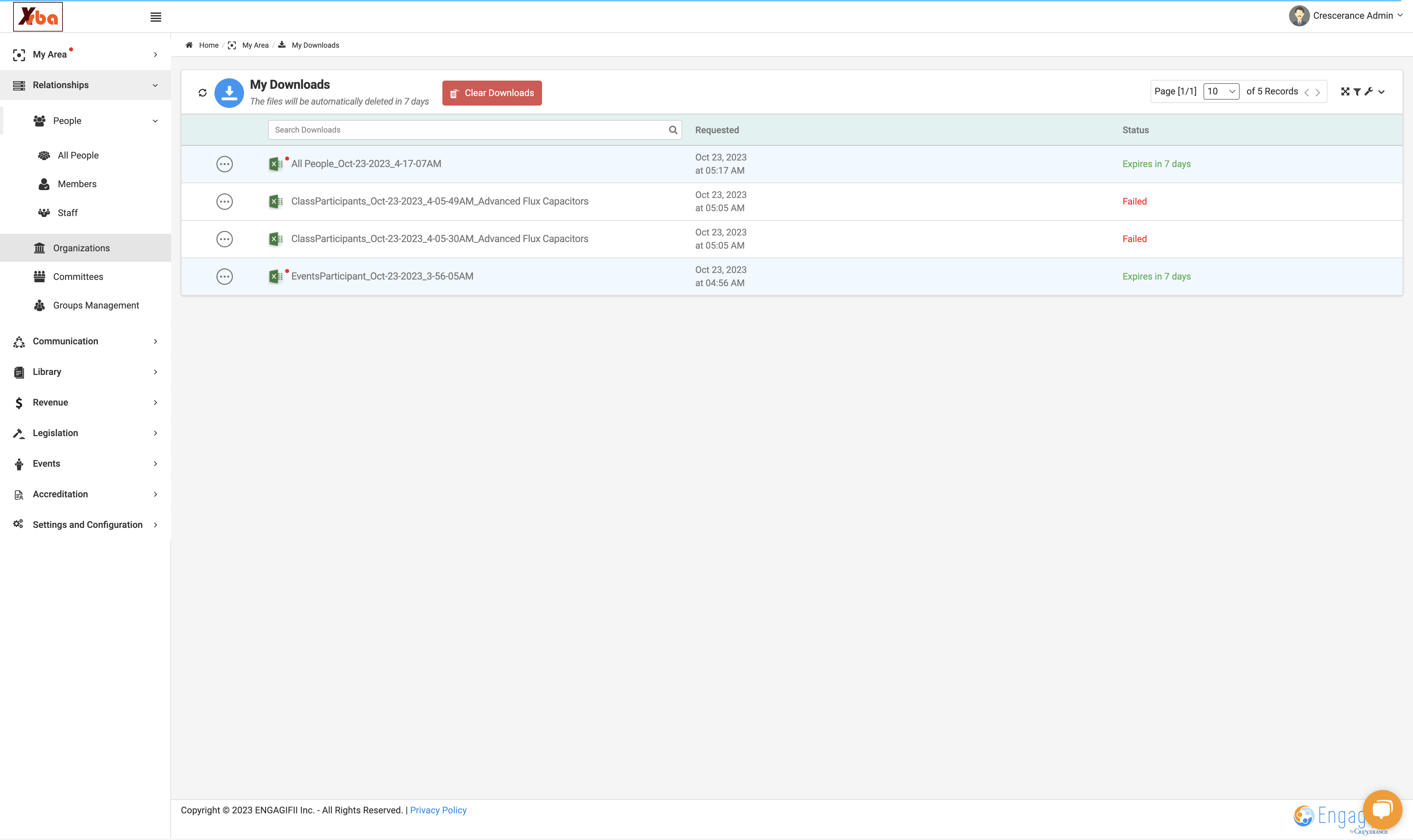Click the home icon in breadcrumb

[x=189, y=45]
